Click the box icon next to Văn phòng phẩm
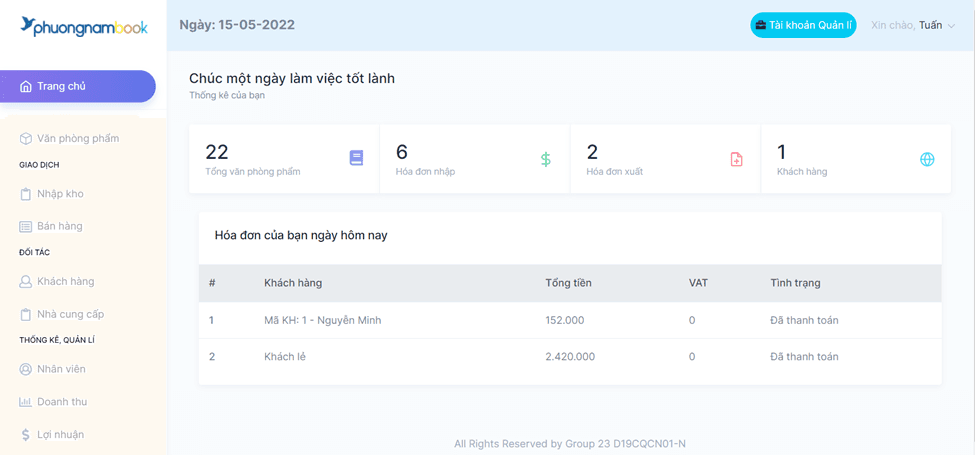 click(26, 138)
